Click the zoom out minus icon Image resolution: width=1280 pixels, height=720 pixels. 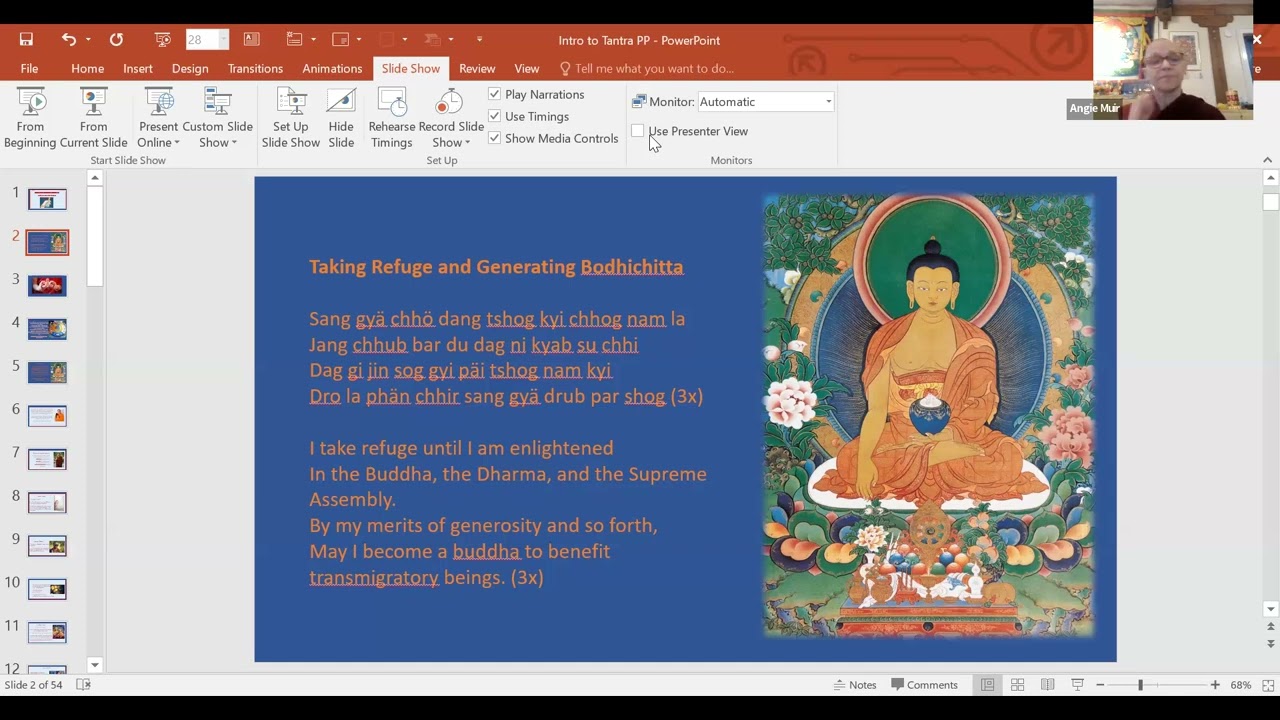(1100, 685)
